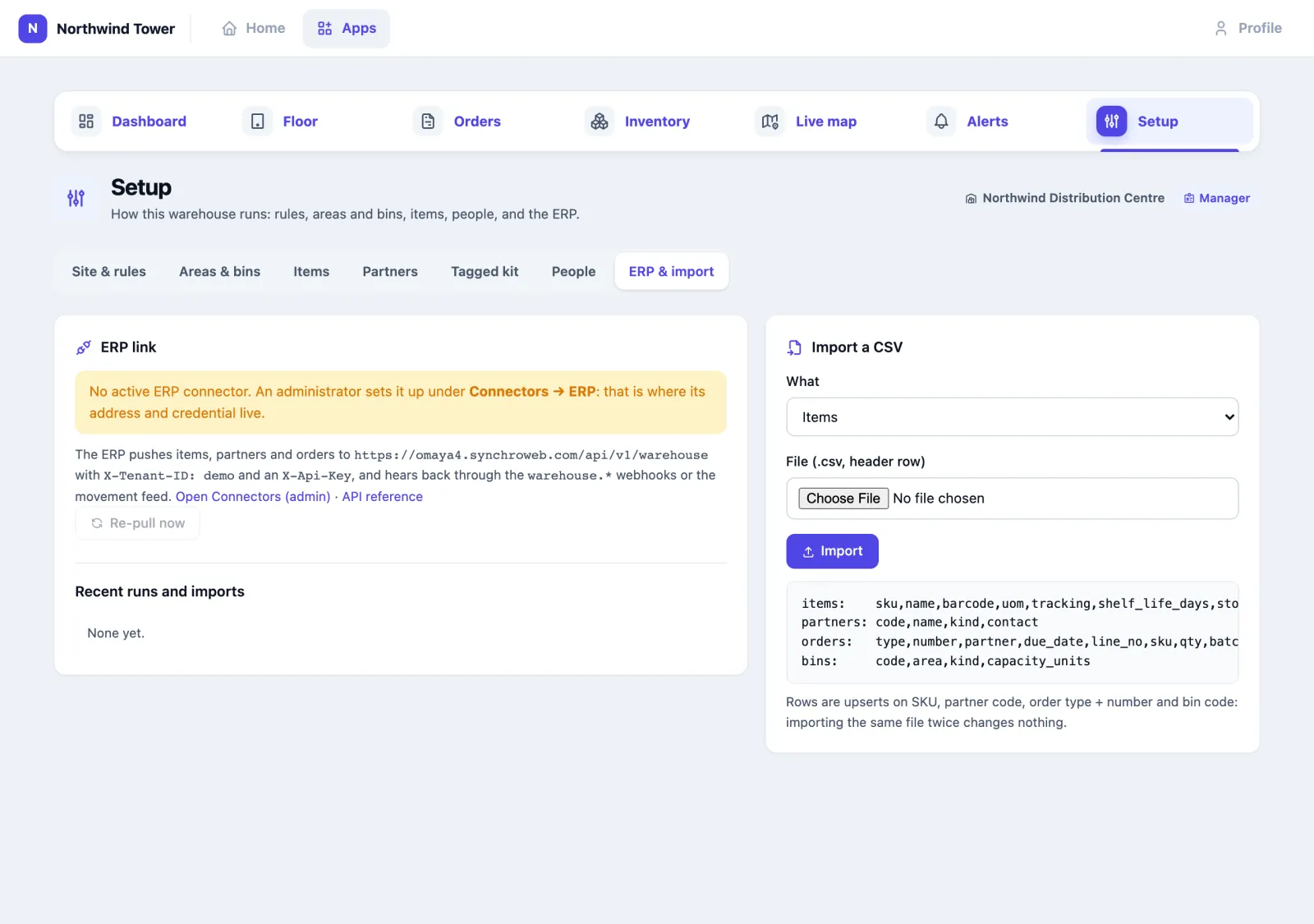This screenshot has height=924, width=1314.
Task: Click the Alerts bell icon
Action: (x=941, y=122)
